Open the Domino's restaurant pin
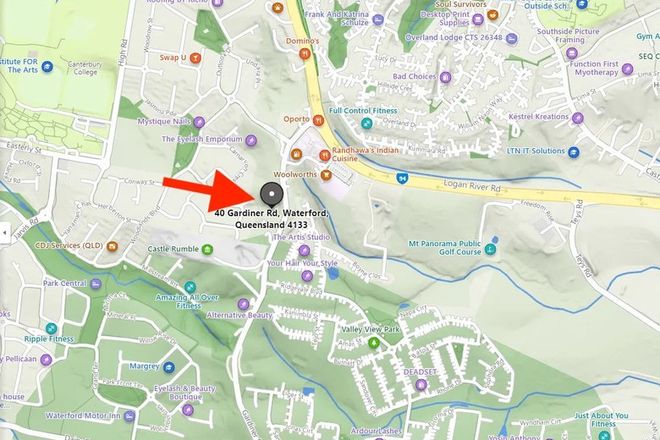Image resolution: width=660 pixels, height=440 pixels. pos(304,53)
